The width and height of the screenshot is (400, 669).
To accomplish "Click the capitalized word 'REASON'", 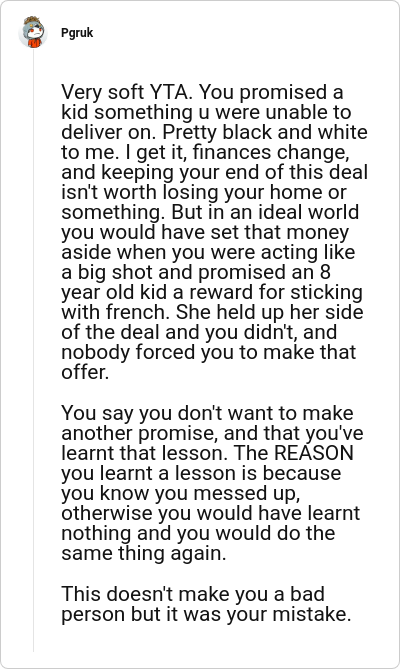I will click(314, 453).
